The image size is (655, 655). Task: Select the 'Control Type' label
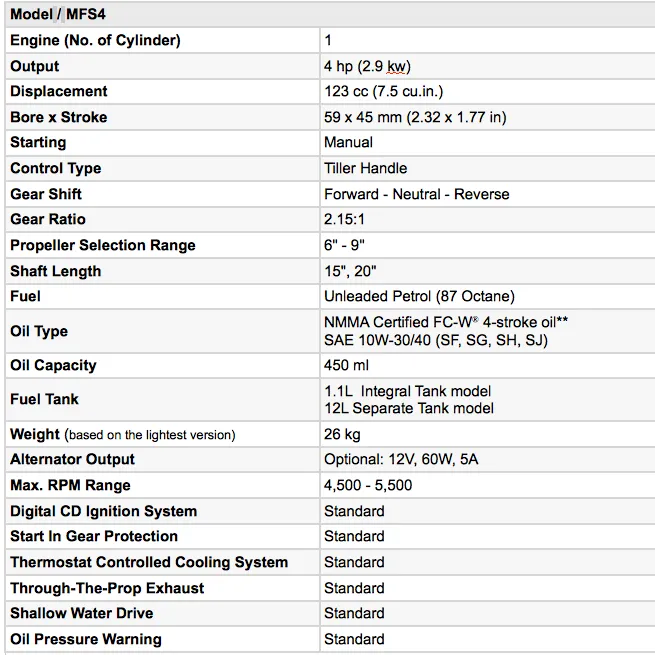click(x=56, y=168)
